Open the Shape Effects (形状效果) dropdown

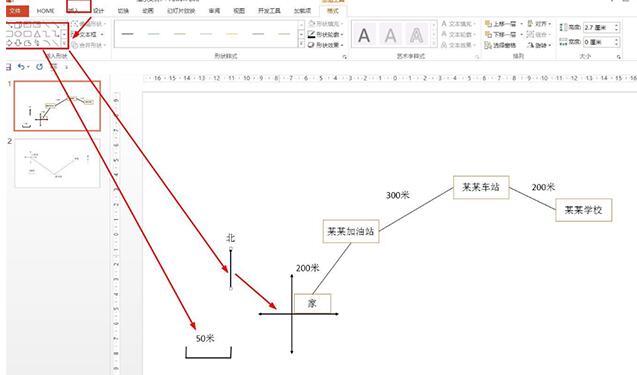(325, 45)
